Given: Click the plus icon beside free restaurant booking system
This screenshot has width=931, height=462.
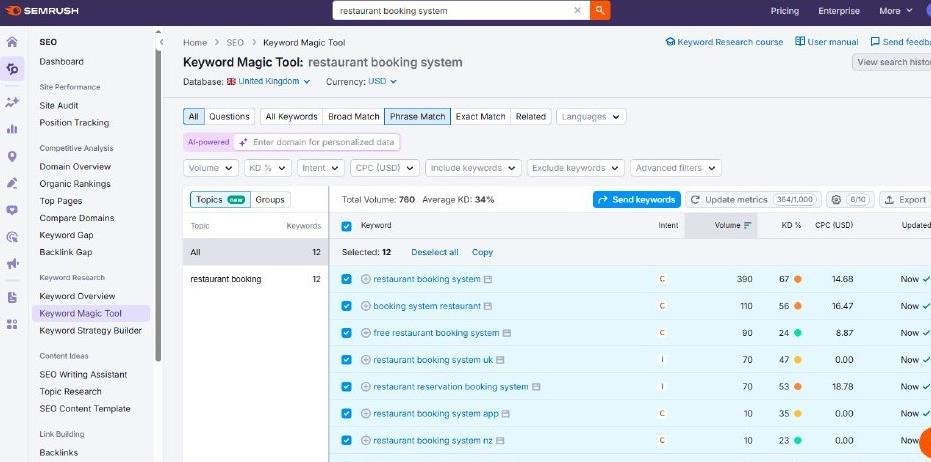Looking at the screenshot, I should click(366, 333).
